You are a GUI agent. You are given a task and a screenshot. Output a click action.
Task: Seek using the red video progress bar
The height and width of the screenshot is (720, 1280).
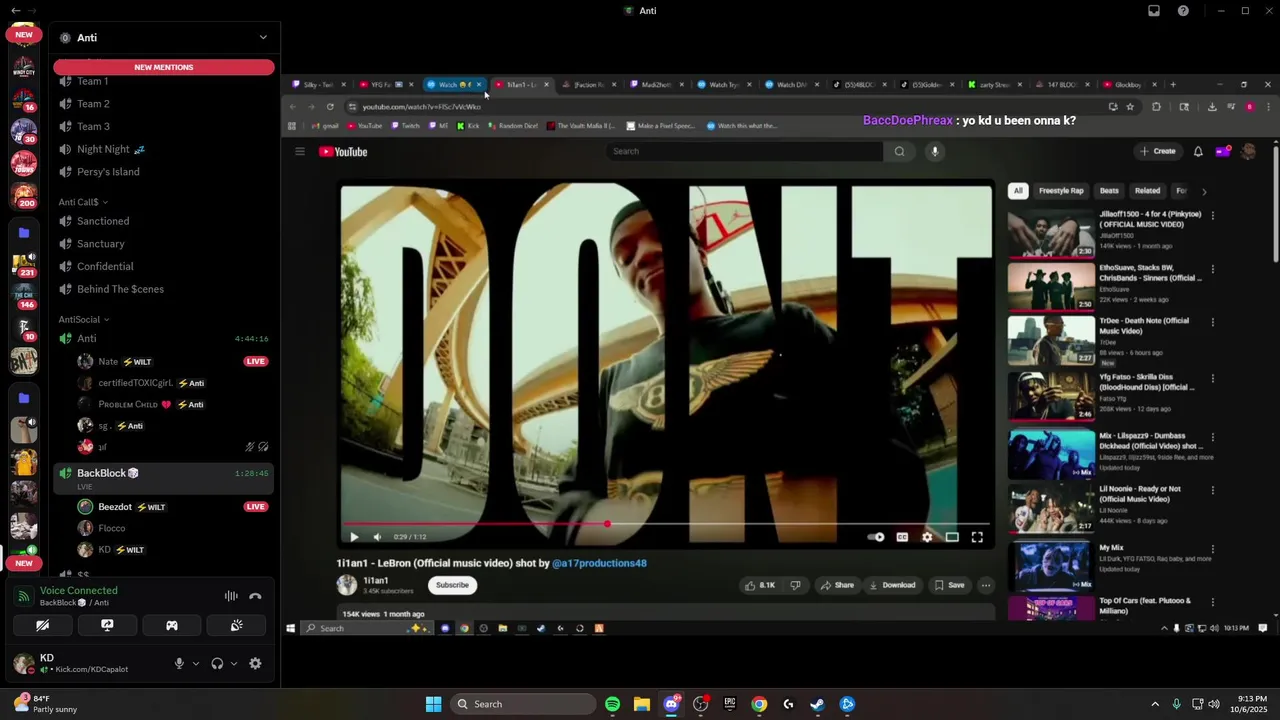coord(667,524)
